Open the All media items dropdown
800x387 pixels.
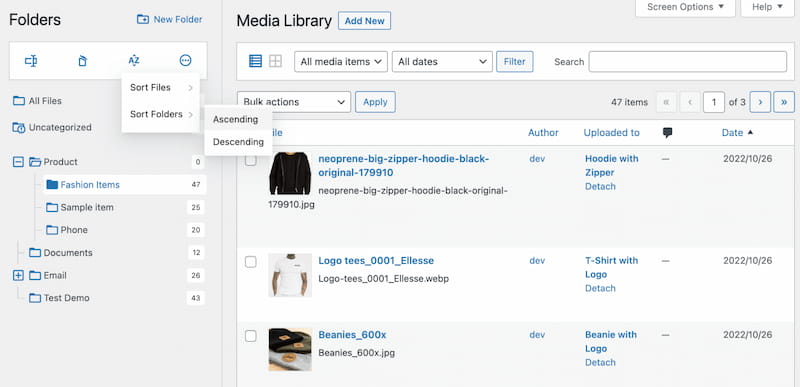tap(341, 62)
